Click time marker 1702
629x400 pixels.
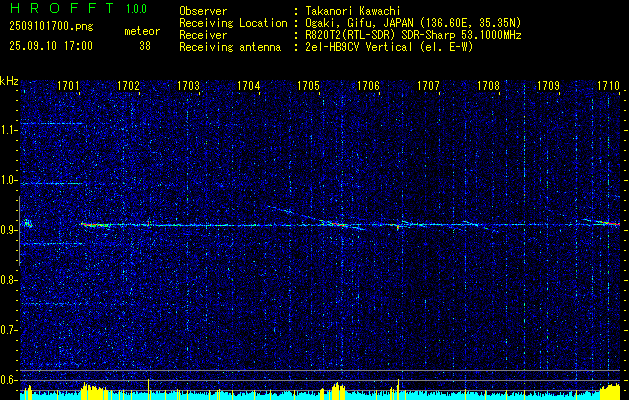click(128, 85)
